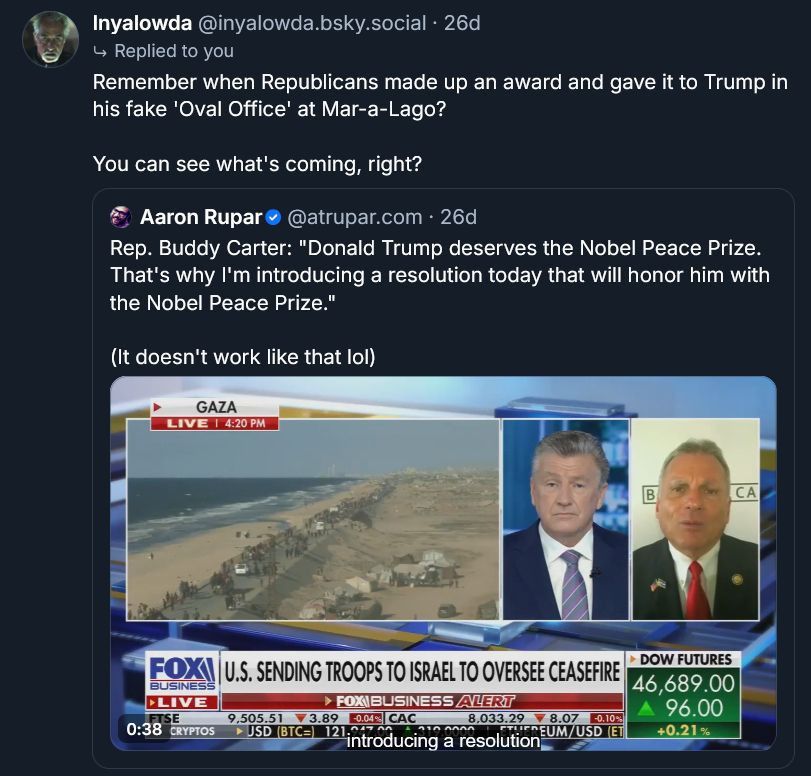Select the 'Replied to you' label
Image resolution: width=811 pixels, height=776 pixels.
pos(174,51)
